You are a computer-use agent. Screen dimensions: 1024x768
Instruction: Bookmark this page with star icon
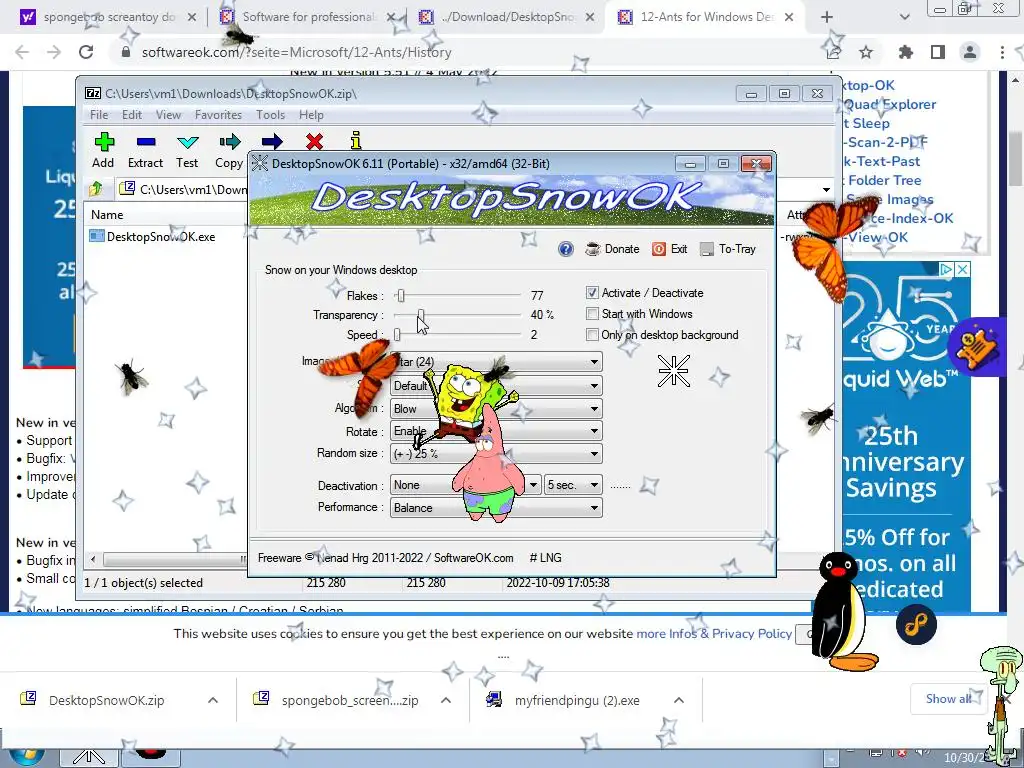click(x=866, y=52)
